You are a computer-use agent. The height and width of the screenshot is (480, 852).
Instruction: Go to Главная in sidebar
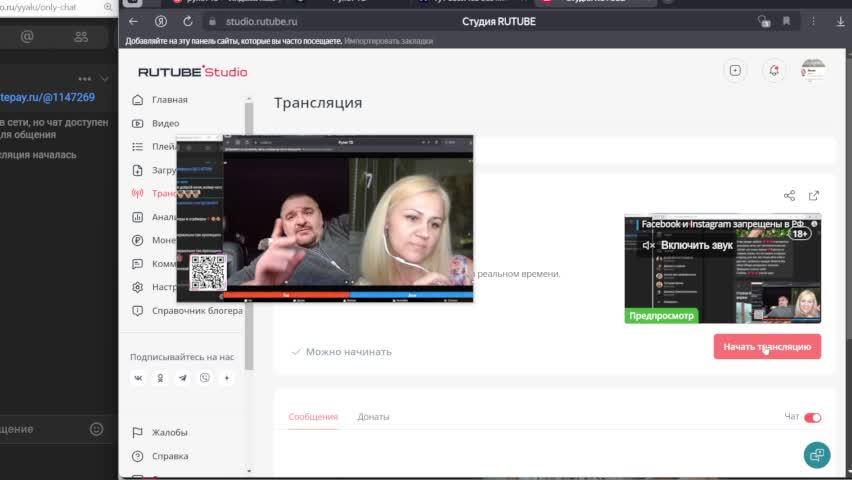[x=169, y=100]
